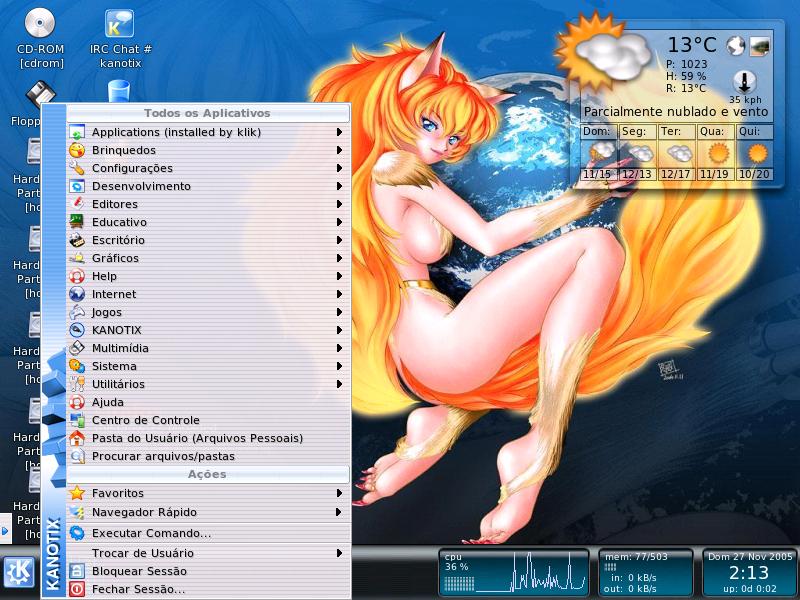Open the Gráficos menu entry
Image resolution: width=800 pixels, height=600 pixels.
[208, 258]
